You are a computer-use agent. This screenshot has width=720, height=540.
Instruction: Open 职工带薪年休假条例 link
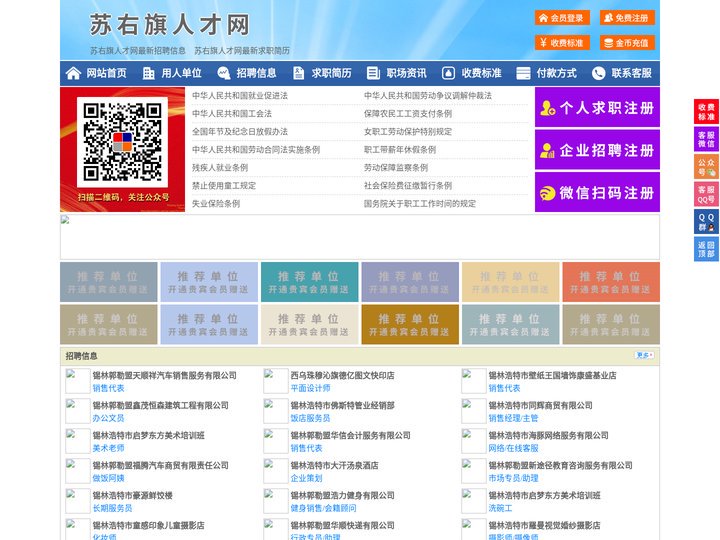(x=400, y=150)
